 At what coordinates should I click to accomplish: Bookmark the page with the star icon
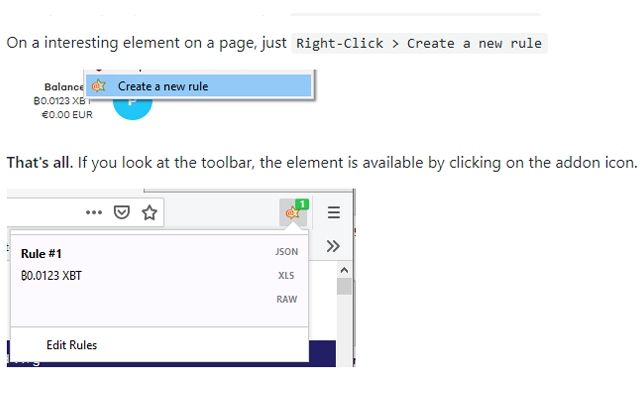pos(149,212)
